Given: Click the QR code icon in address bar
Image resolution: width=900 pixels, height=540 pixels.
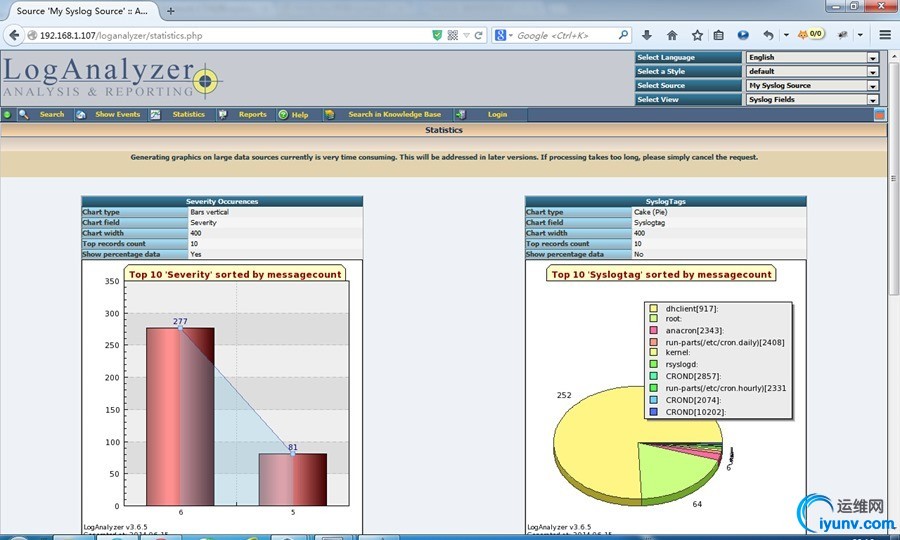Looking at the screenshot, I should pyautogui.click(x=452, y=35).
